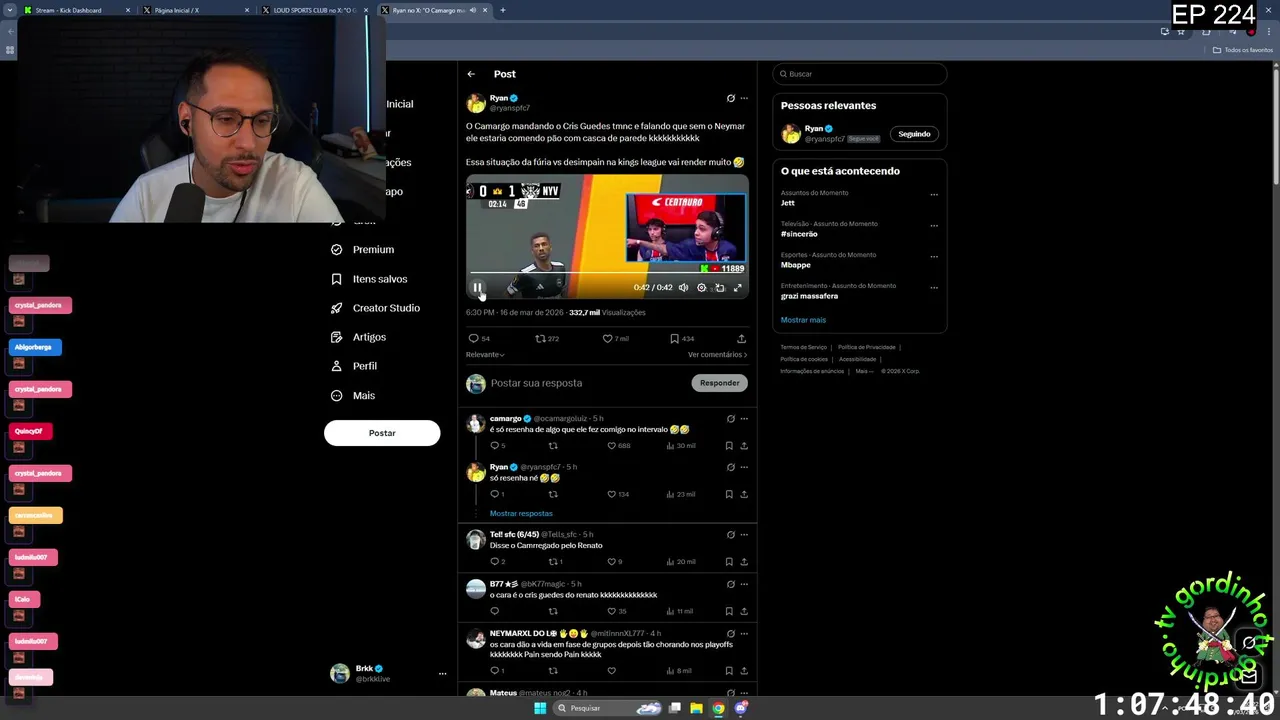Open Mais in the sidebar
The image size is (1280, 720).
(x=353, y=396)
